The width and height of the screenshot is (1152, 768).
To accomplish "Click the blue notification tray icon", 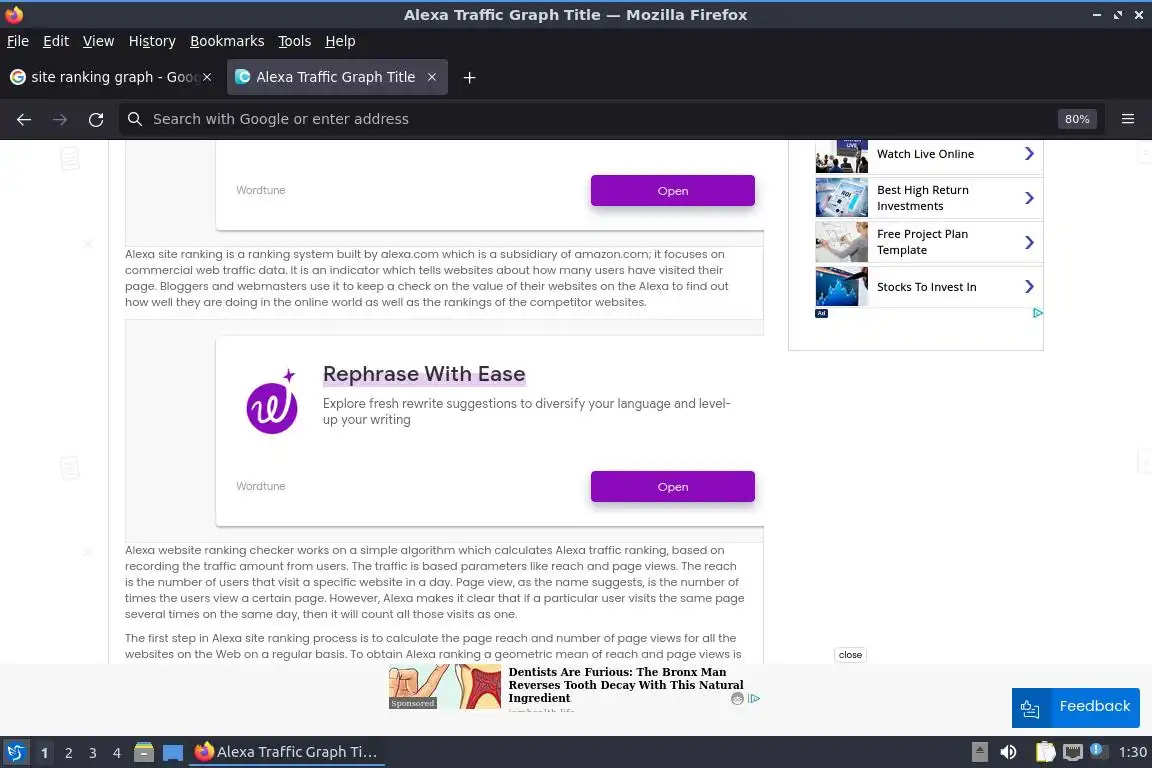I will click(1097, 750).
